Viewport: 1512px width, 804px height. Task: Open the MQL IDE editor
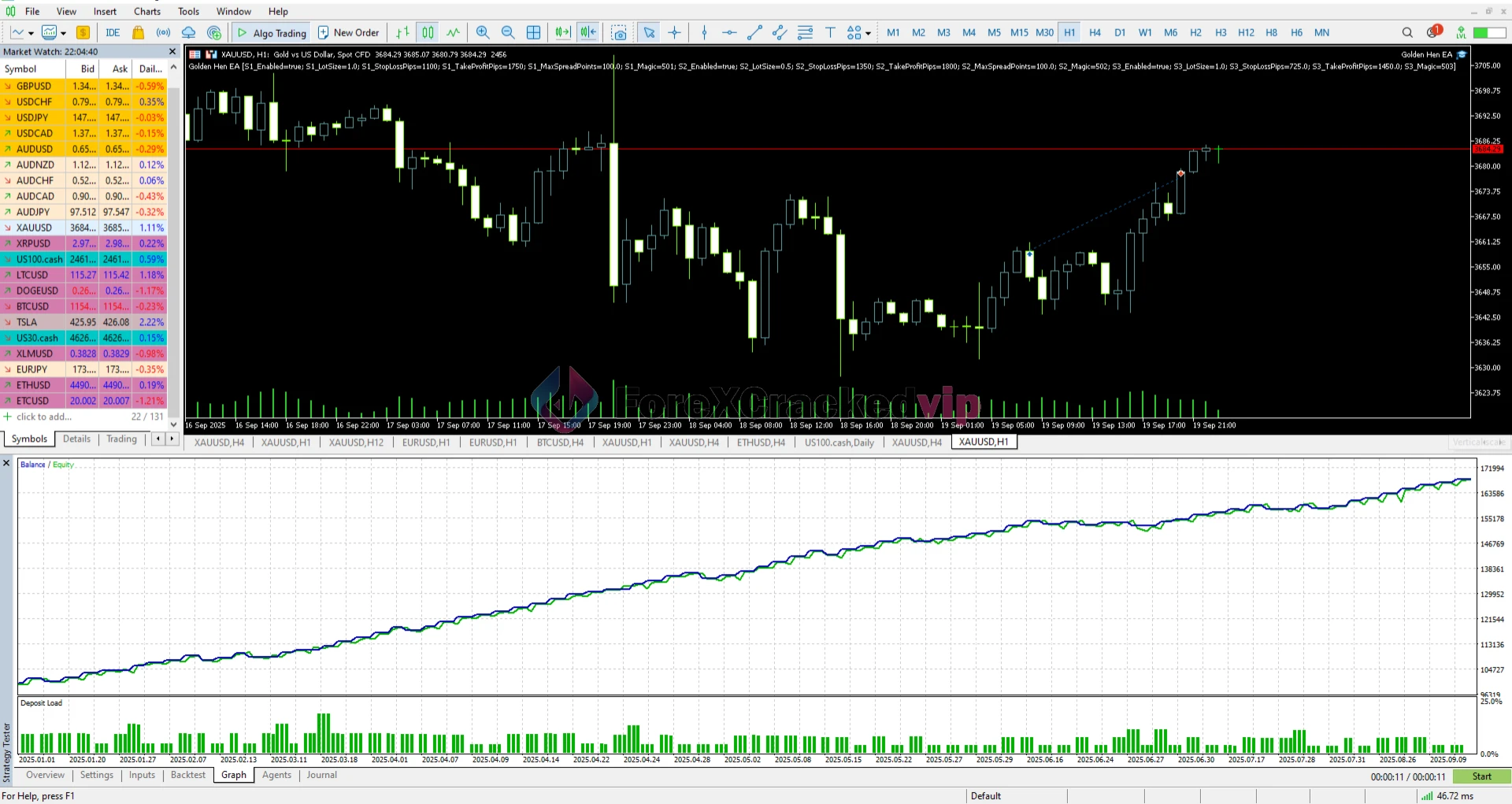(113, 32)
